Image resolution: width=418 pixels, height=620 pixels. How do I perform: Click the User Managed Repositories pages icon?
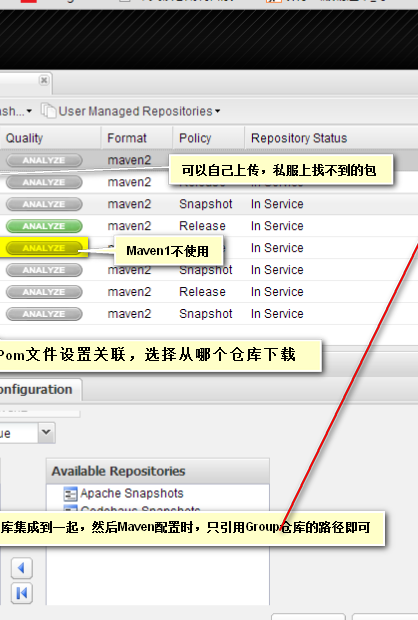tap(48, 111)
